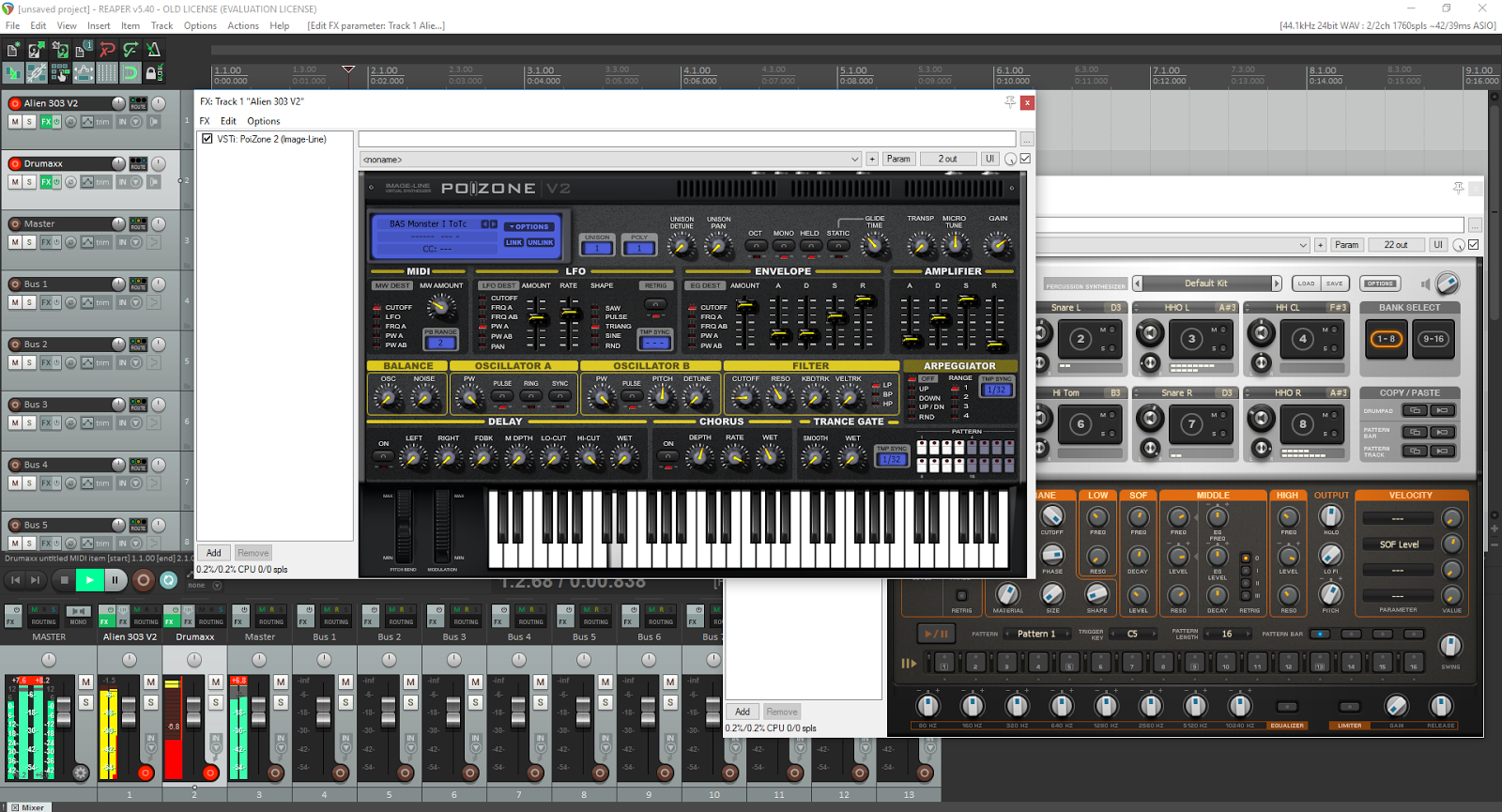Mute MASTER channel in mixer
Screen dimensions: 1502x812
coord(85,682)
